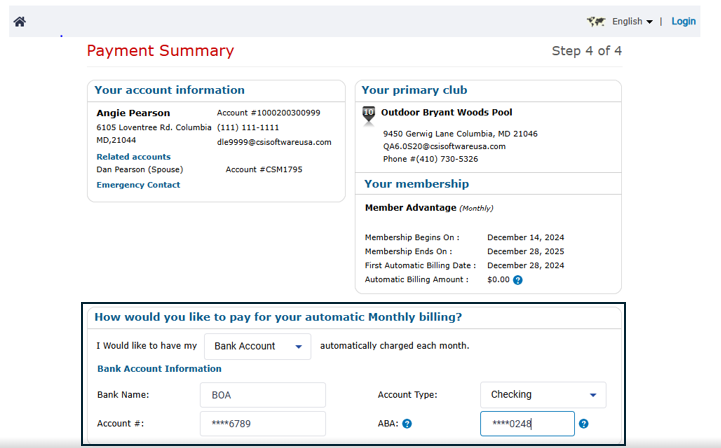Open help for Automatic Billing Amount

coord(518,280)
